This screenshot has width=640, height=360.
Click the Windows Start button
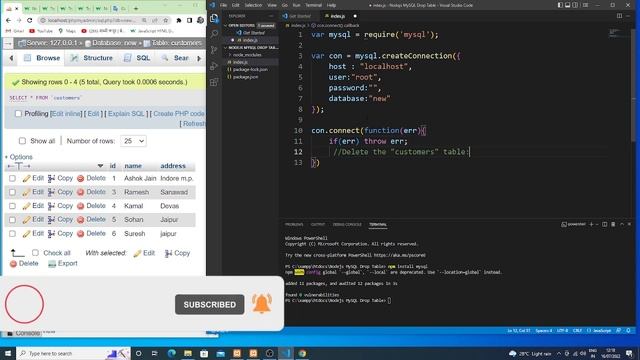(8, 353)
